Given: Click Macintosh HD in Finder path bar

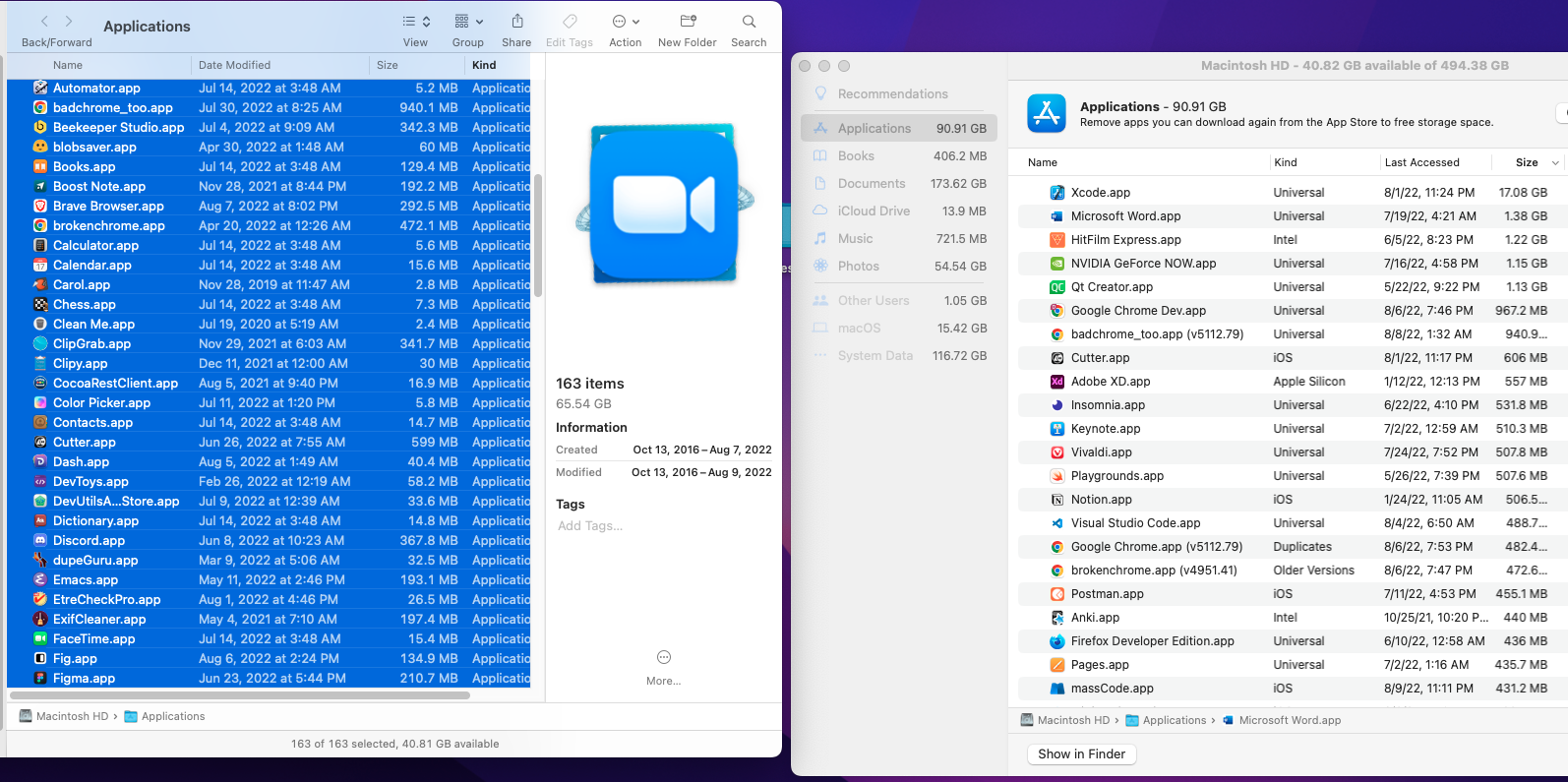Looking at the screenshot, I should [x=64, y=716].
